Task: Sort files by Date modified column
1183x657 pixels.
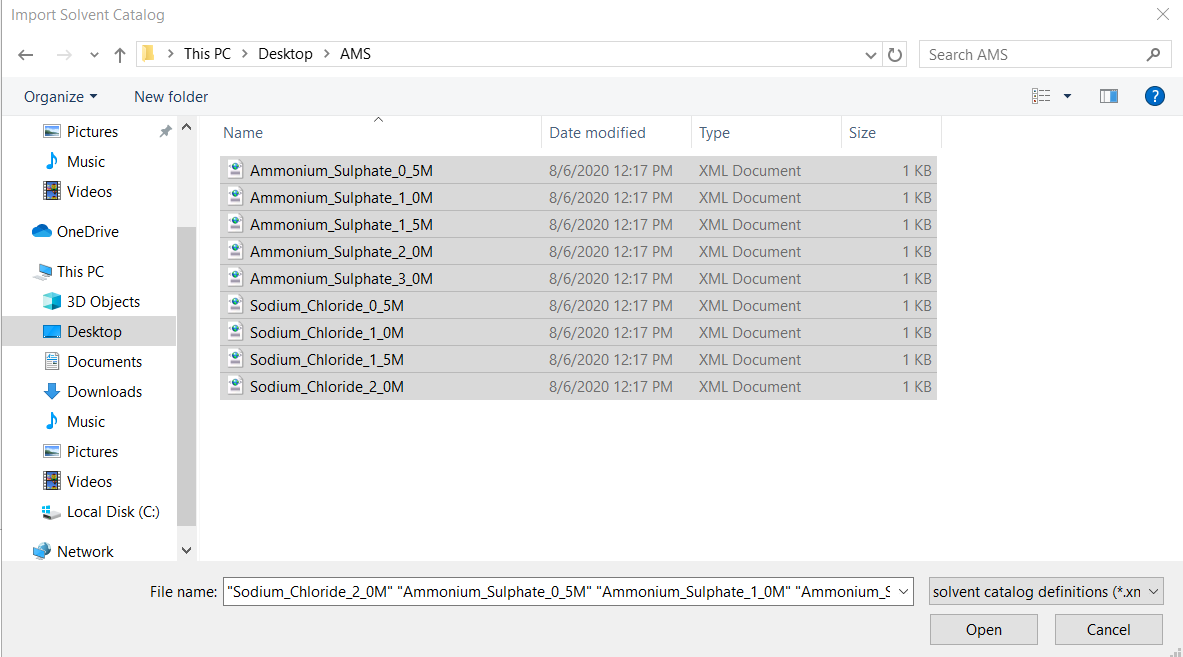Action: click(x=597, y=132)
